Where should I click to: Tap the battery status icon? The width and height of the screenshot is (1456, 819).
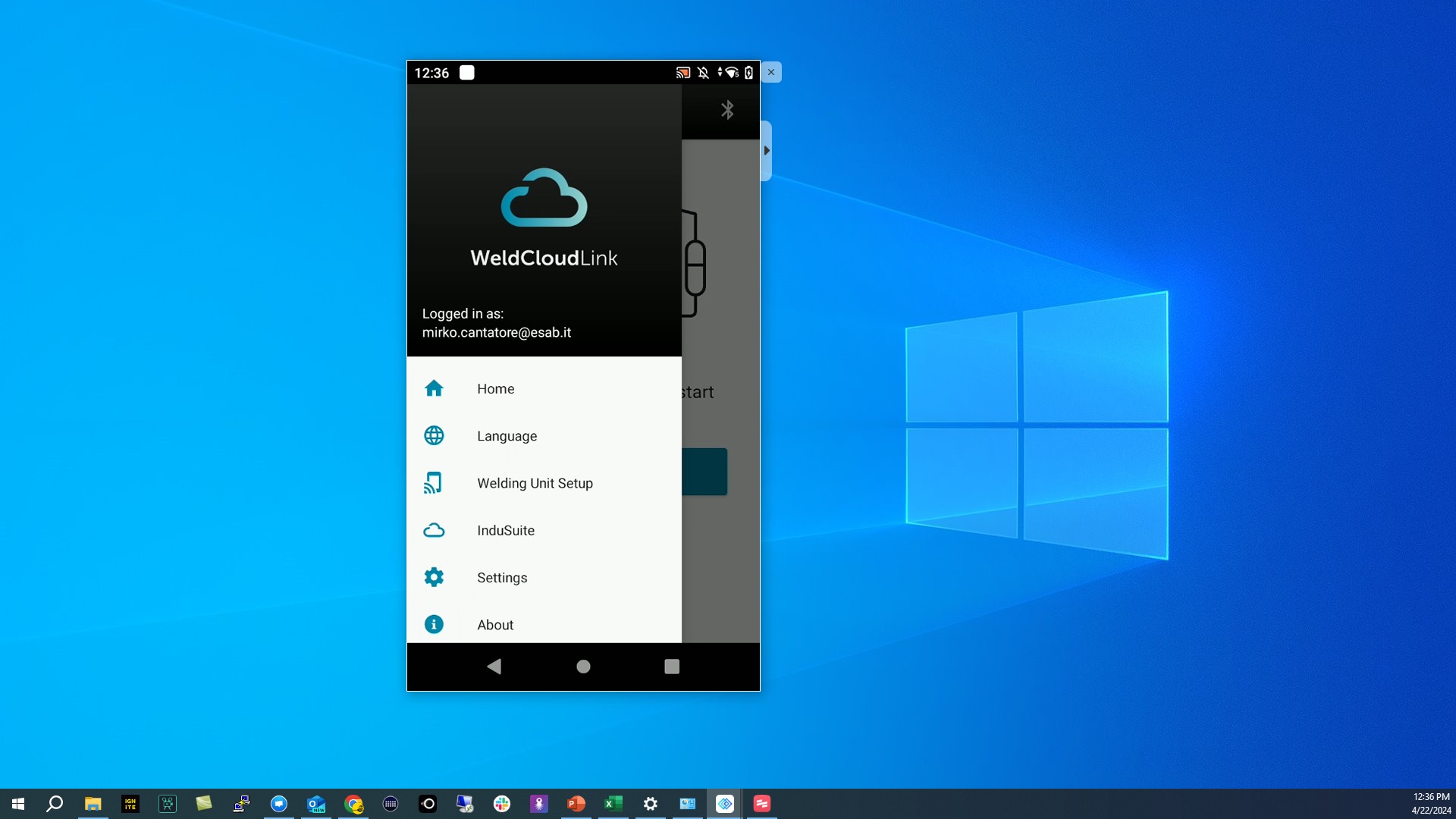(x=748, y=73)
